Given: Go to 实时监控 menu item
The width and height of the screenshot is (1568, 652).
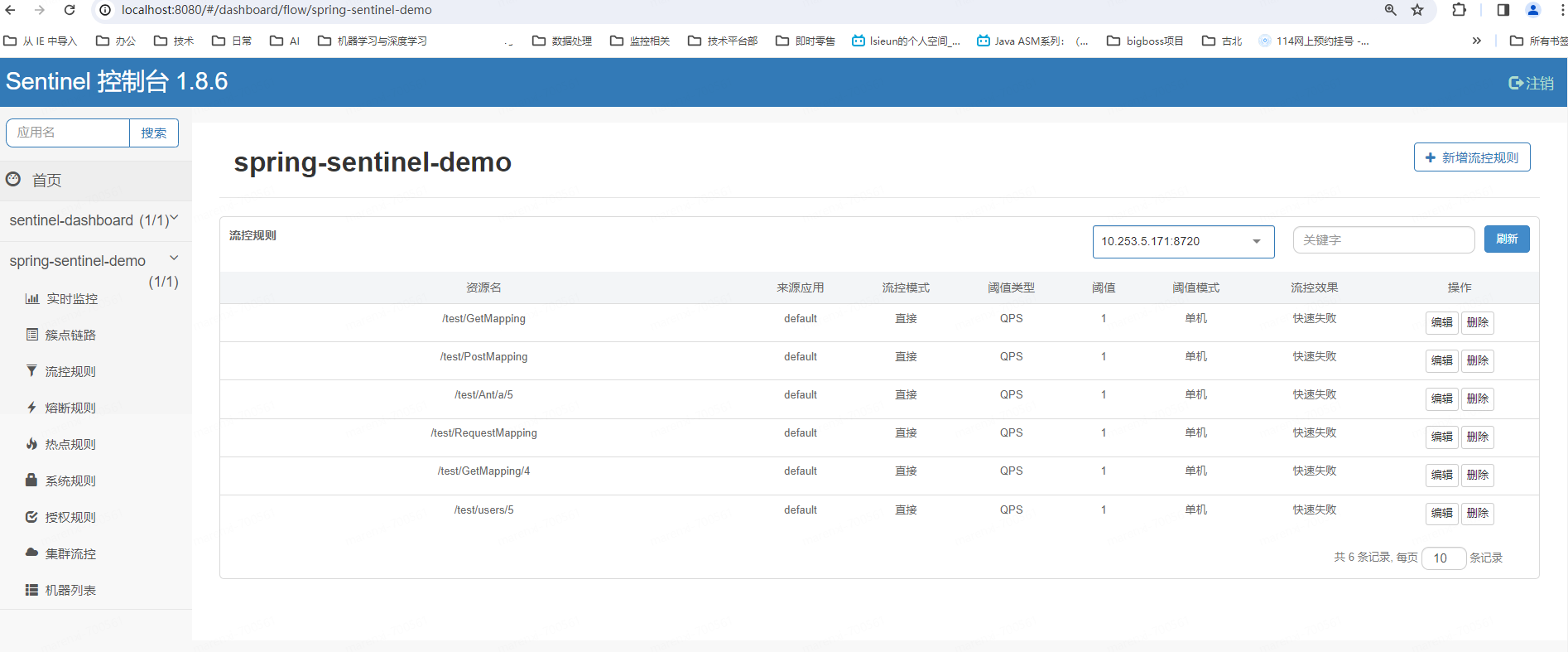Looking at the screenshot, I should tap(72, 298).
